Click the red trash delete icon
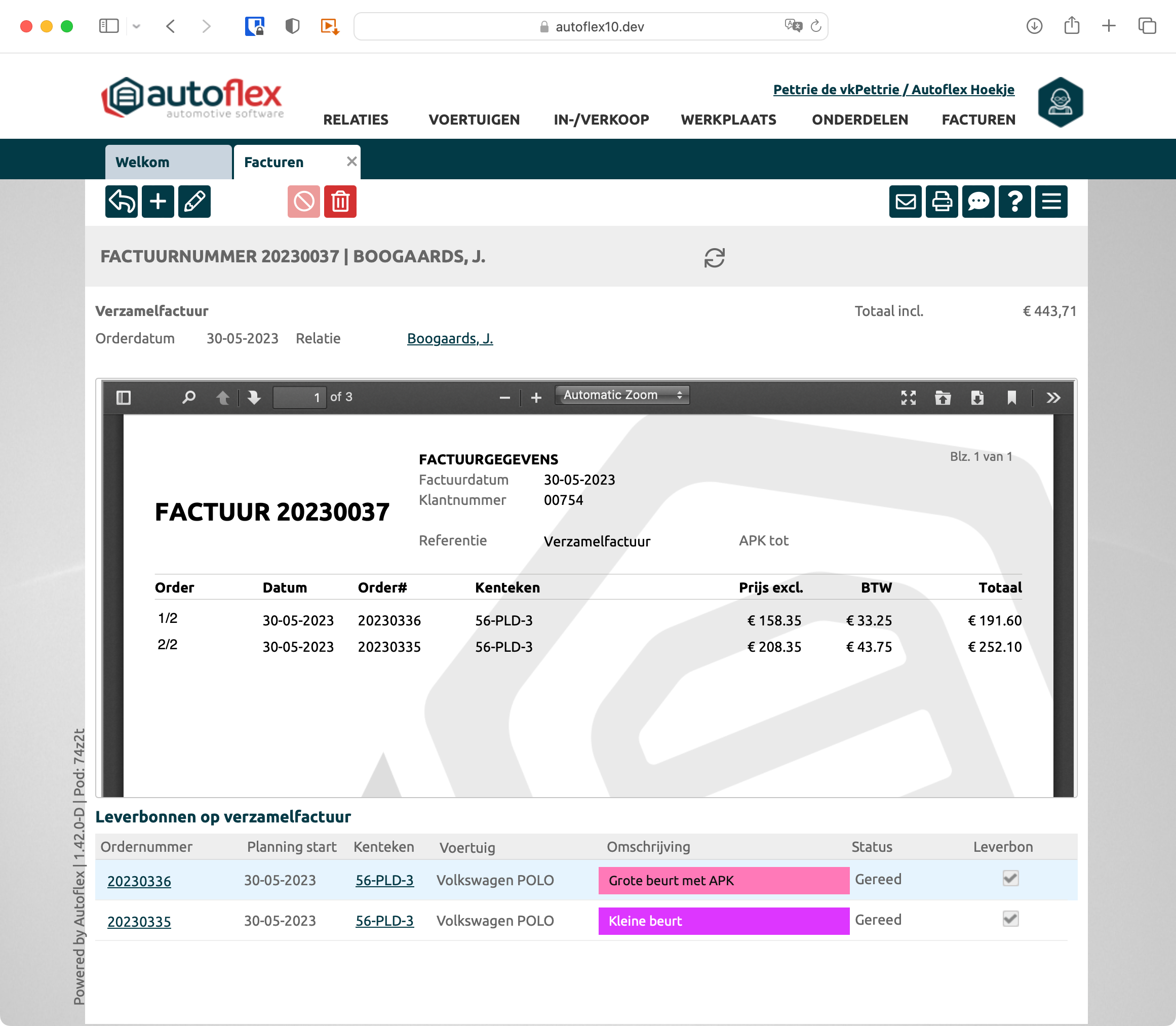This screenshot has height=1026, width=1176. click(340, 202)
